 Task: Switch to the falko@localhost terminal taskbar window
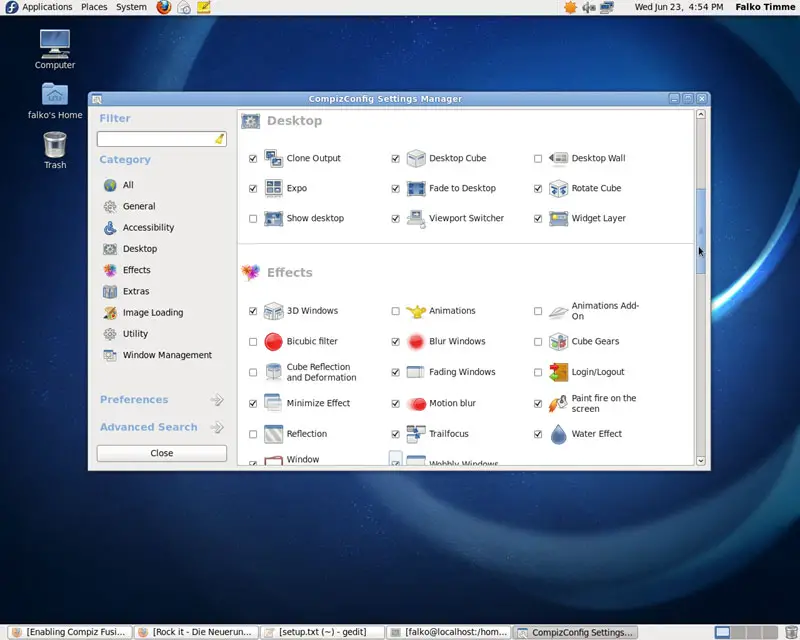(449, 632)
